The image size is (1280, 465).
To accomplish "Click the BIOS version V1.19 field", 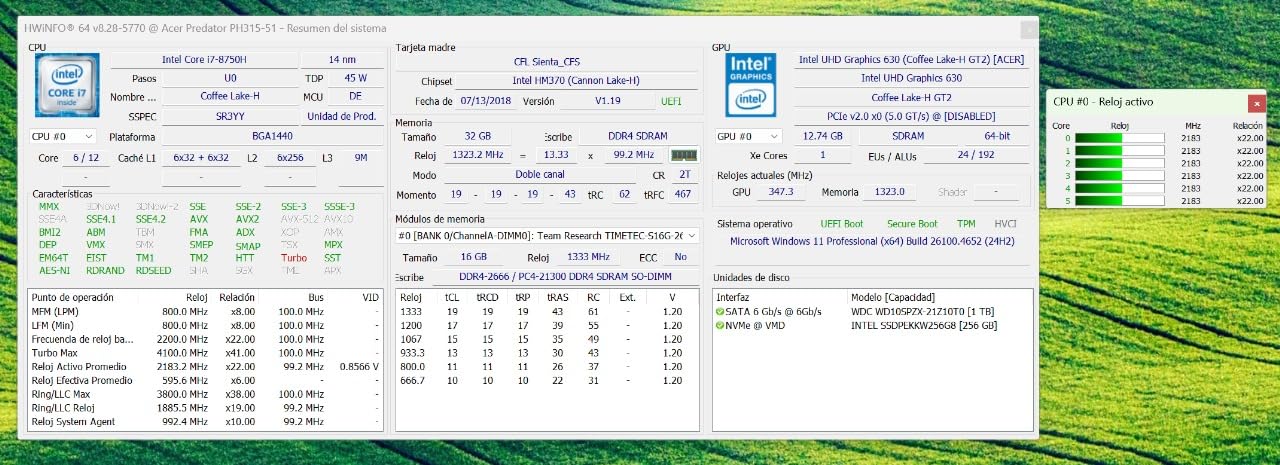I will click(x=607, y=101).
